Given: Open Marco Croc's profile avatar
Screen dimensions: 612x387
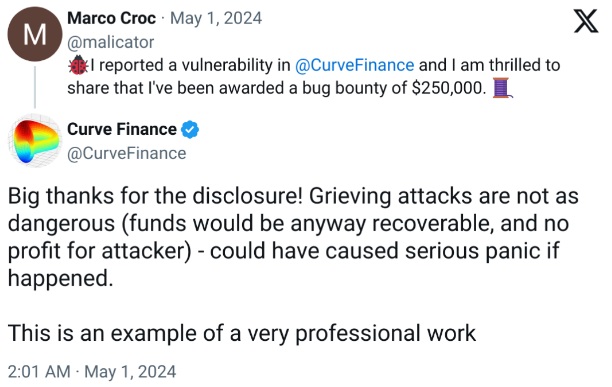Looking at the screenshot, I should [x=35, y=34].
